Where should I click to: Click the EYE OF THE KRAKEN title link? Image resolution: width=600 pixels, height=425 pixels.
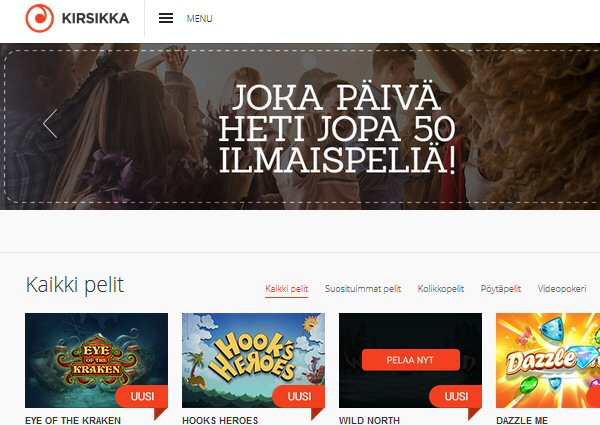(x=73, y=420)
